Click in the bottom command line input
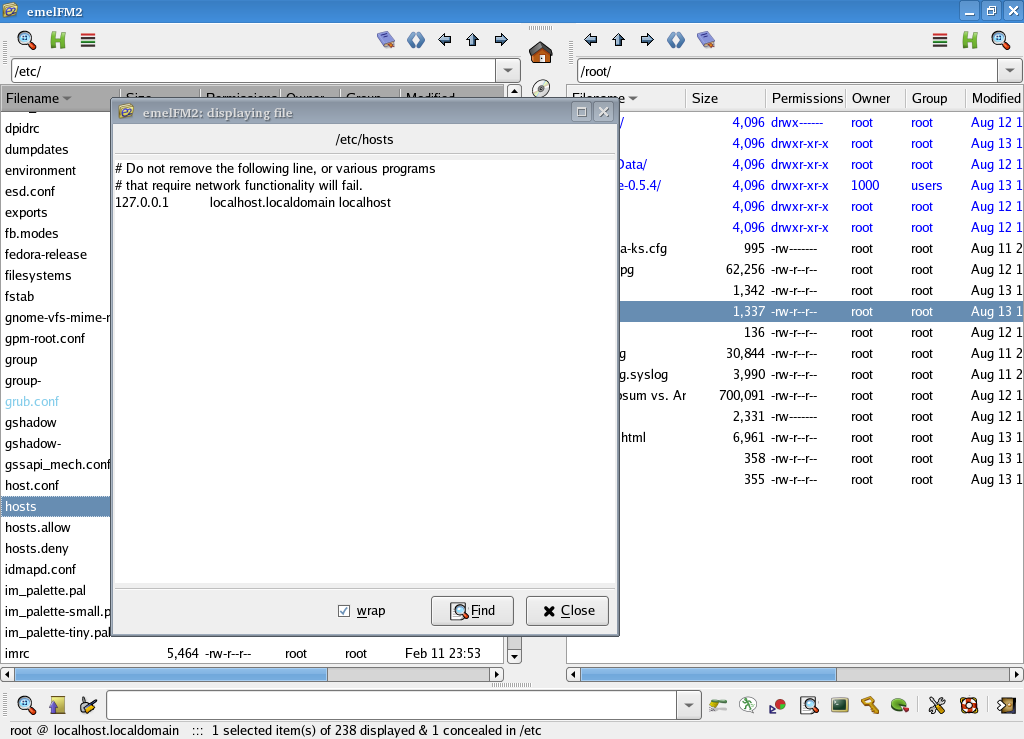The height and width of the screenshot is (739, 1024). point(392,705)
